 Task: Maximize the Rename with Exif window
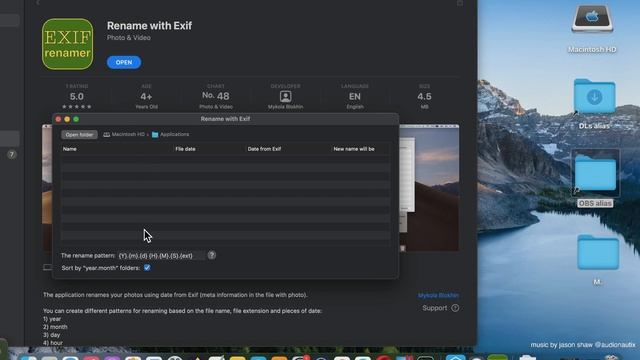pyautogui.click(x=76, y=119)
